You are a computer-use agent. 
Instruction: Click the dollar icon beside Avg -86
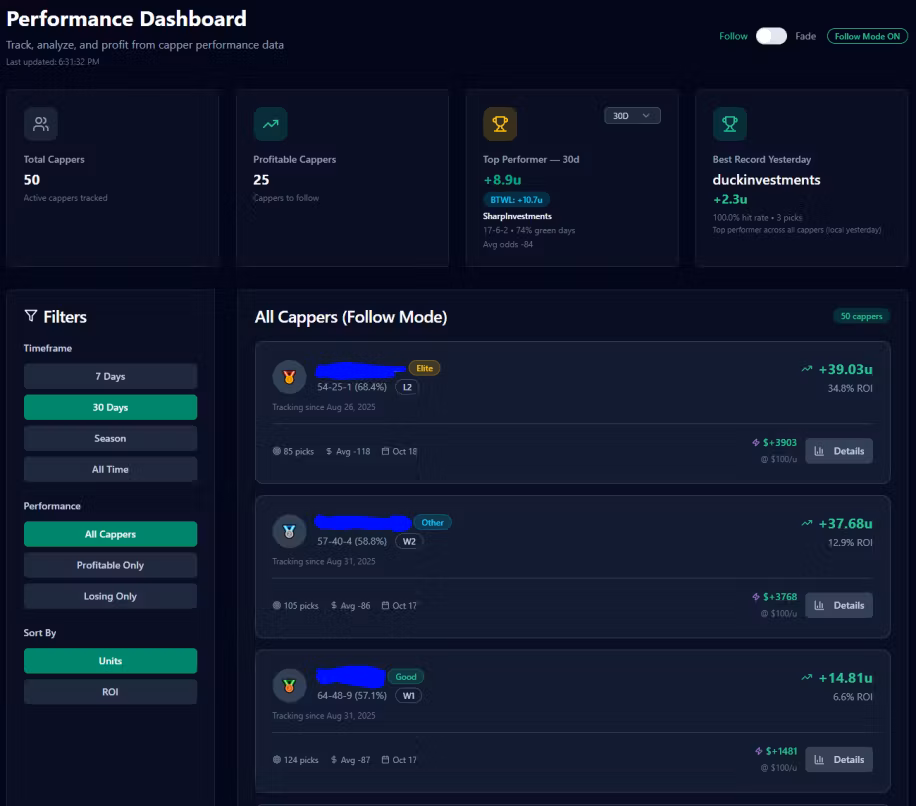[334, 605]
